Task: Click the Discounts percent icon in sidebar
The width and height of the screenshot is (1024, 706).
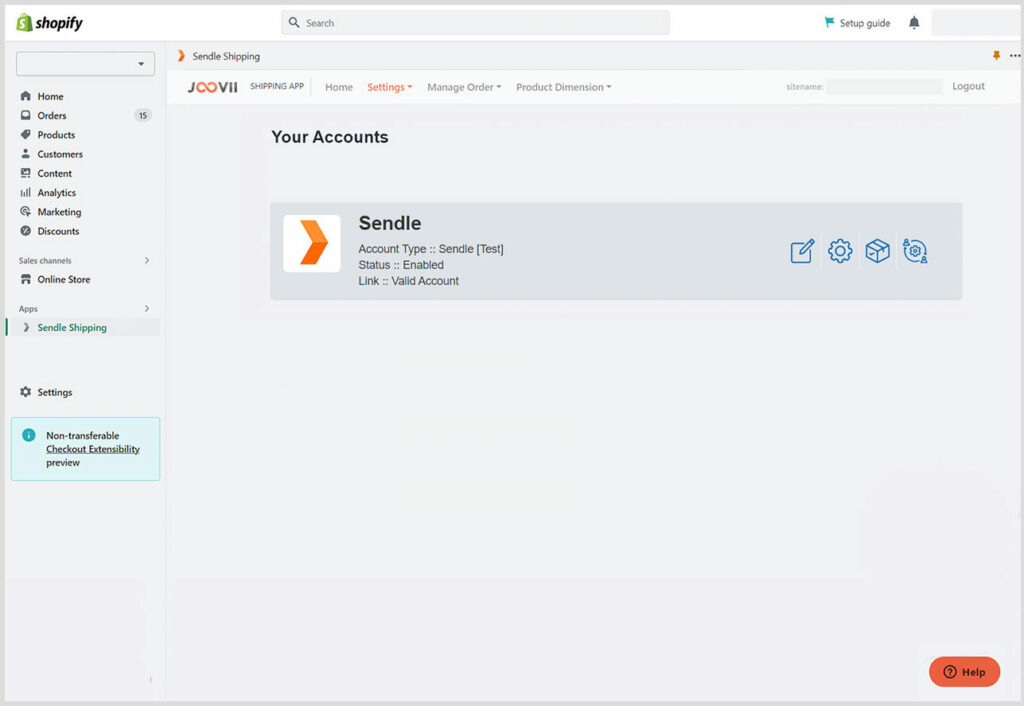Action: 25,231
